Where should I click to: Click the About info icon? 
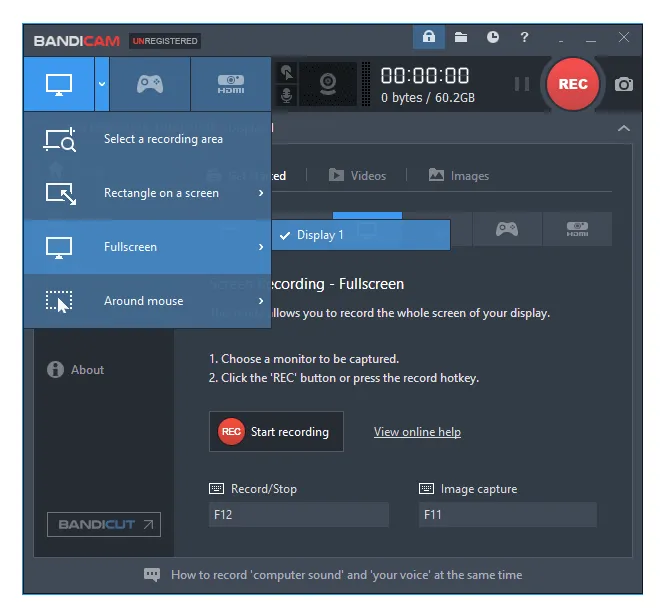coord(55,370)
